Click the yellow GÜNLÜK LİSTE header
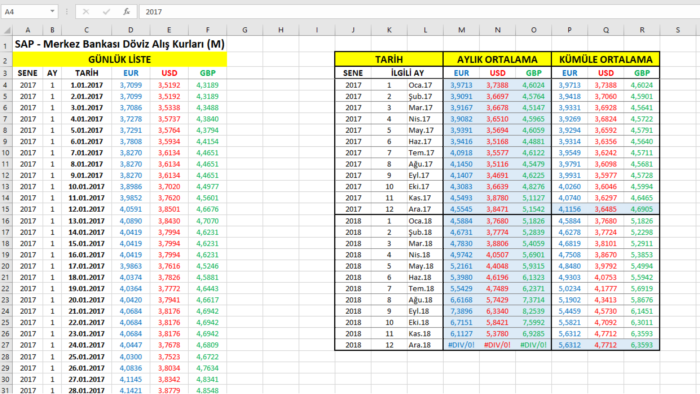This screenshot has width=700, height=394. [120, 59]
